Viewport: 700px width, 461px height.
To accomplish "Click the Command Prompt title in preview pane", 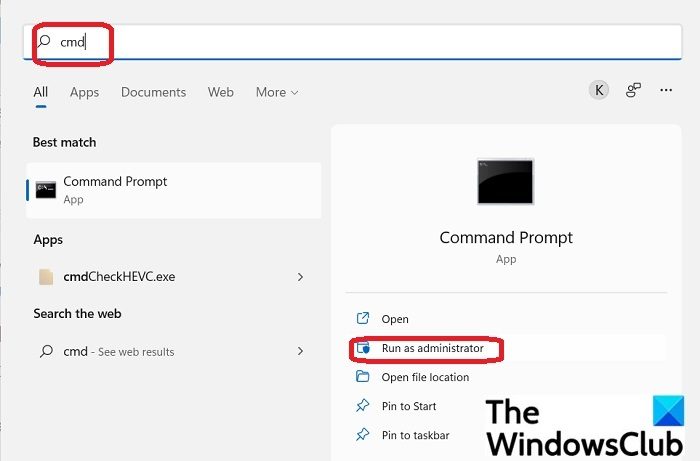I will (x=506, y=237).
